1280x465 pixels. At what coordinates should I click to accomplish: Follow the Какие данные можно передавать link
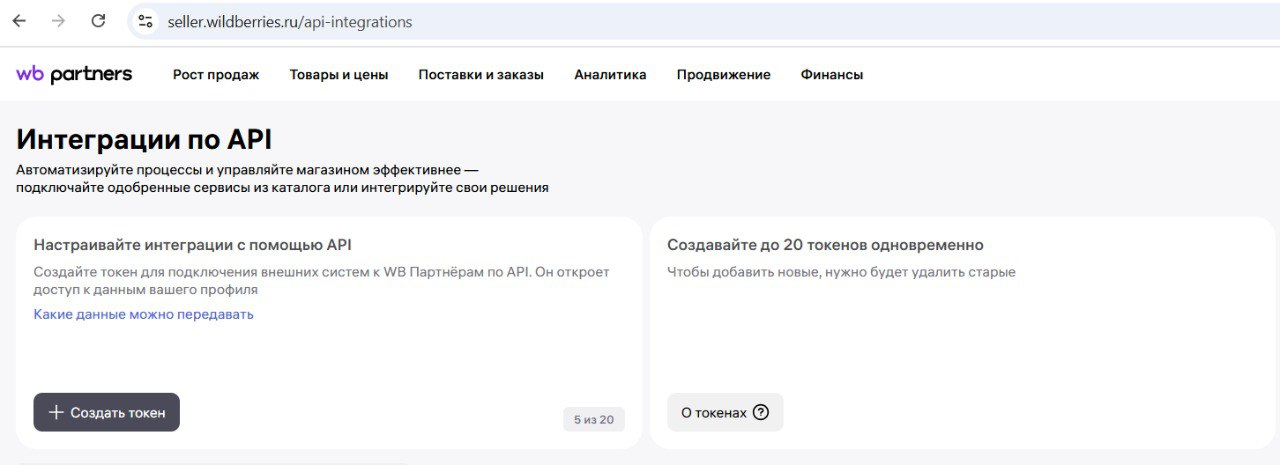coord(144,314)
